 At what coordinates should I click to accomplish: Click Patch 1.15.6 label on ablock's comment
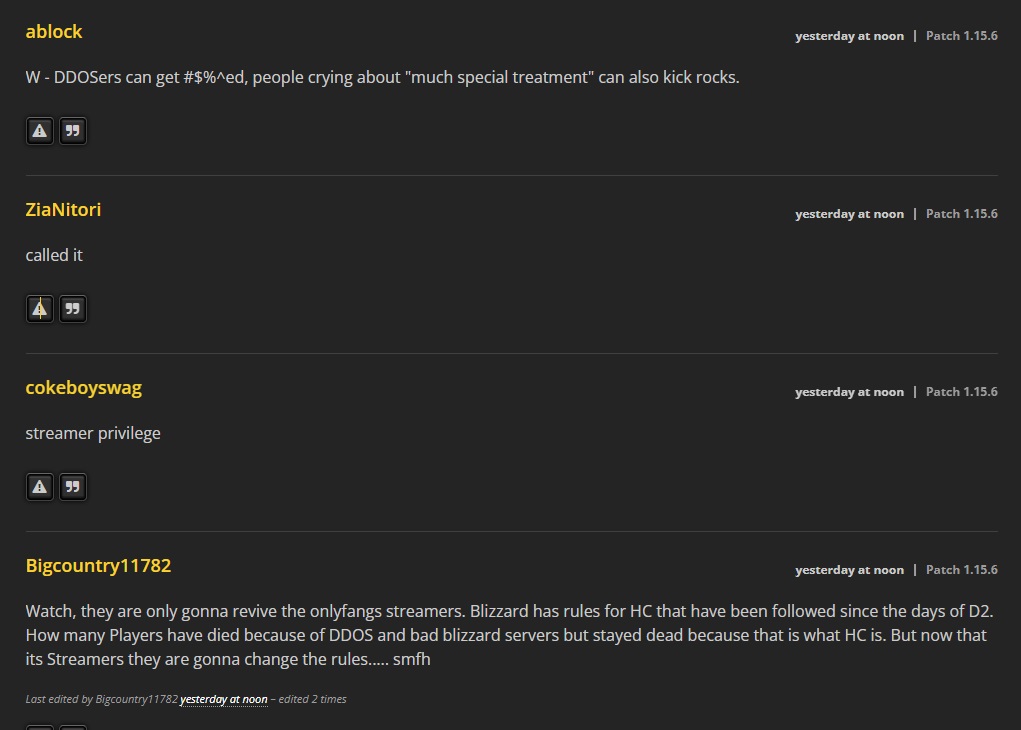961,36
